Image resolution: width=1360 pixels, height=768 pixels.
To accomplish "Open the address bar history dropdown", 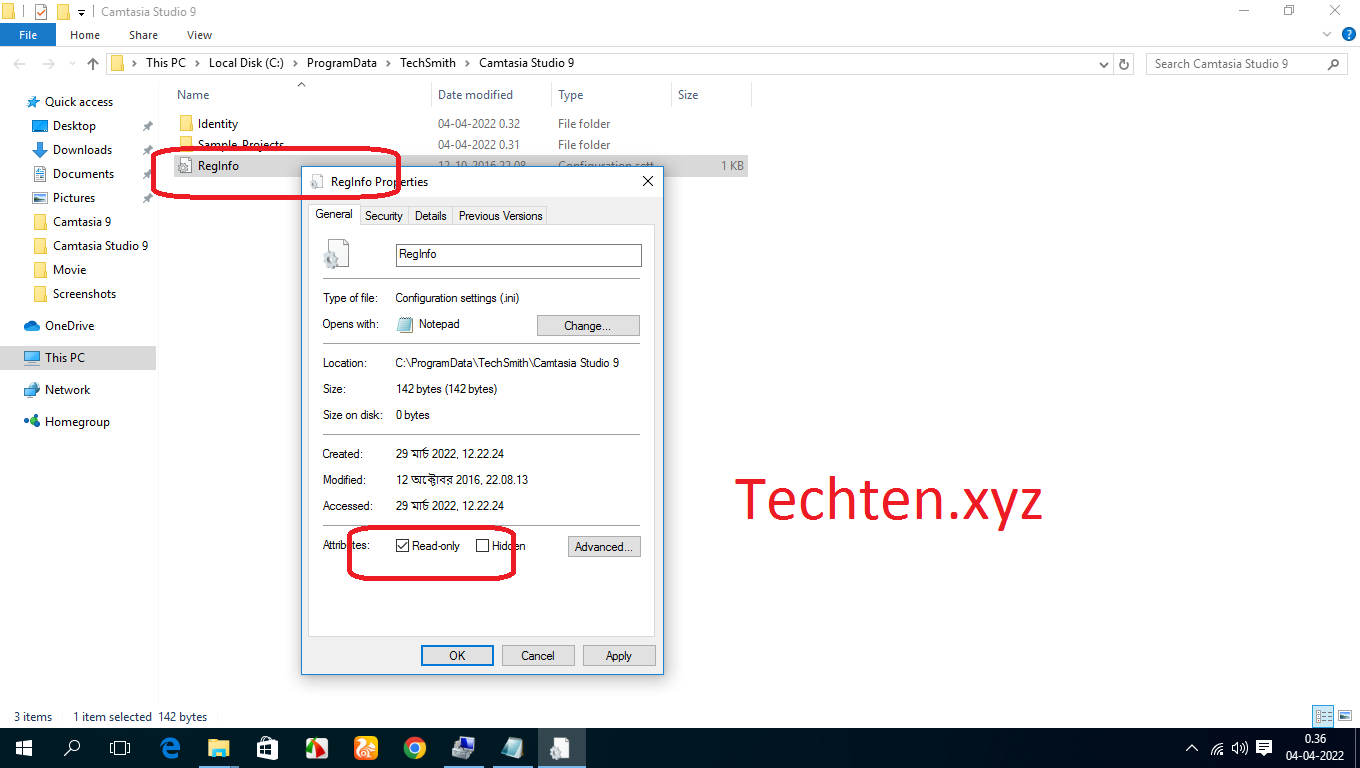I will point(1102,63).
